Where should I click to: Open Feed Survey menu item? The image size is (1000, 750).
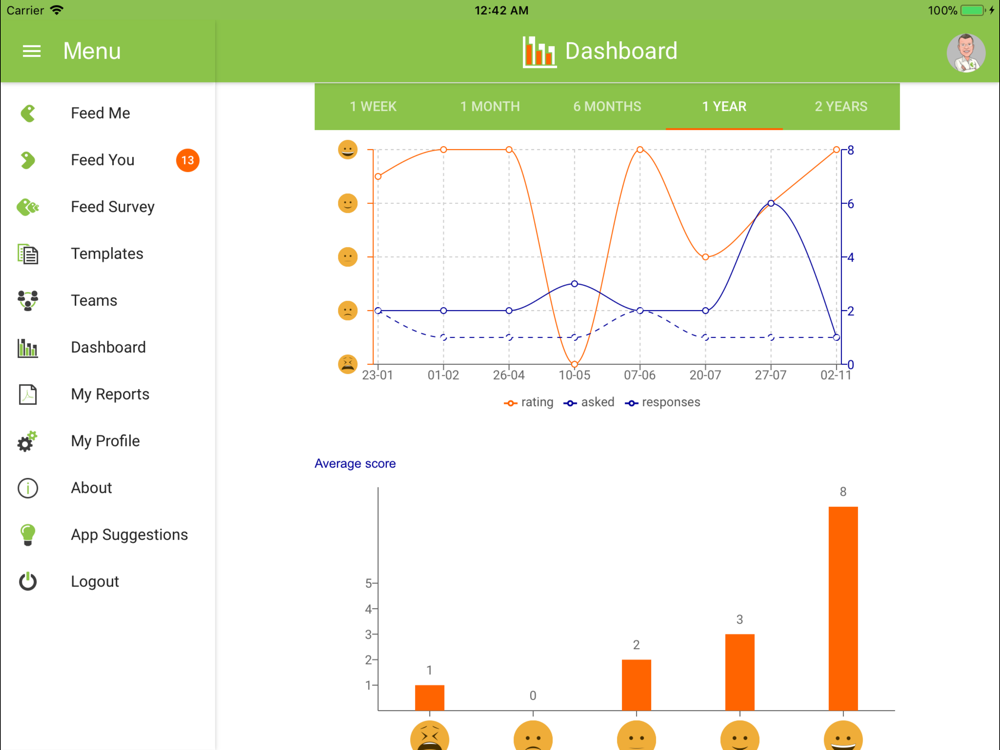click(108, 207)
